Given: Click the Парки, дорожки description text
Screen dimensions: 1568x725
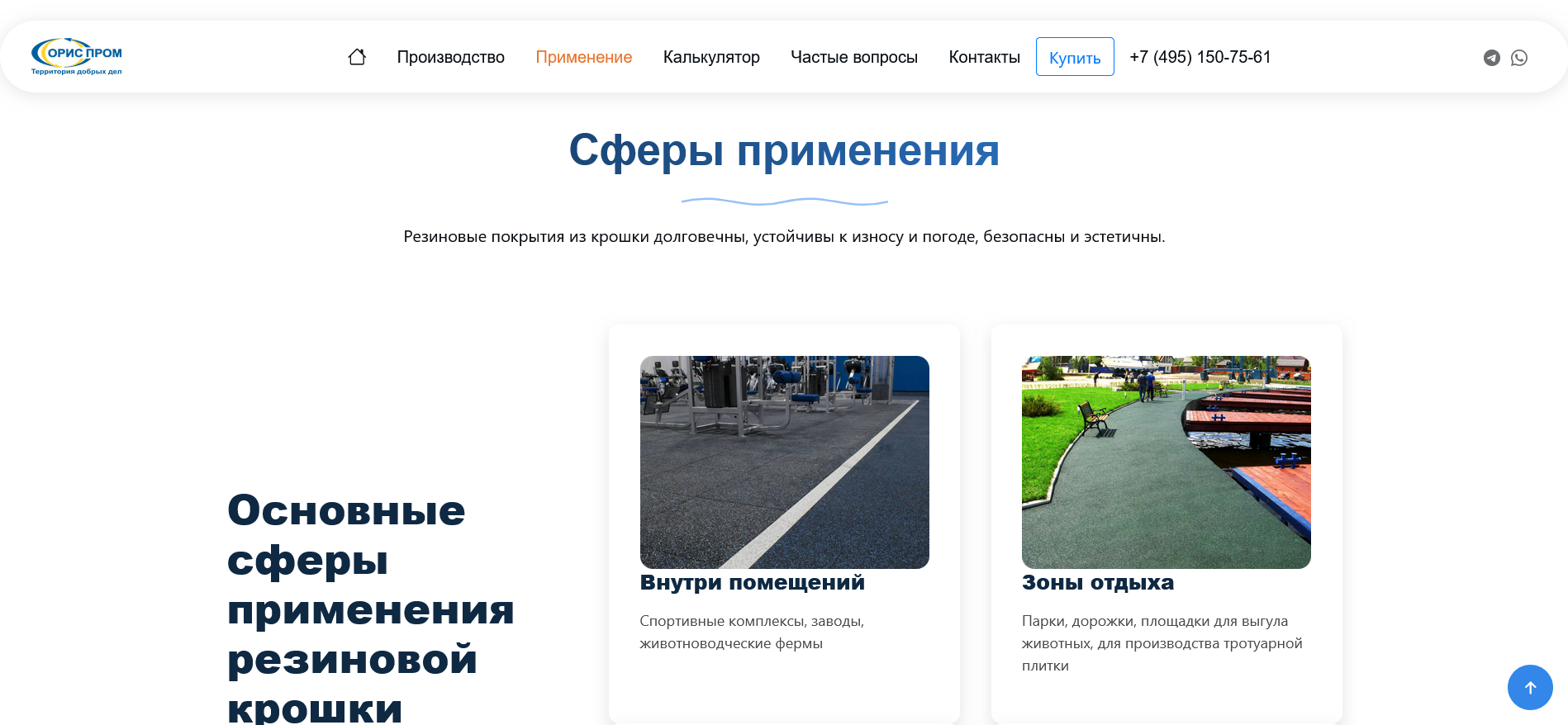Looking at the screenshot, I should 1162,643.
